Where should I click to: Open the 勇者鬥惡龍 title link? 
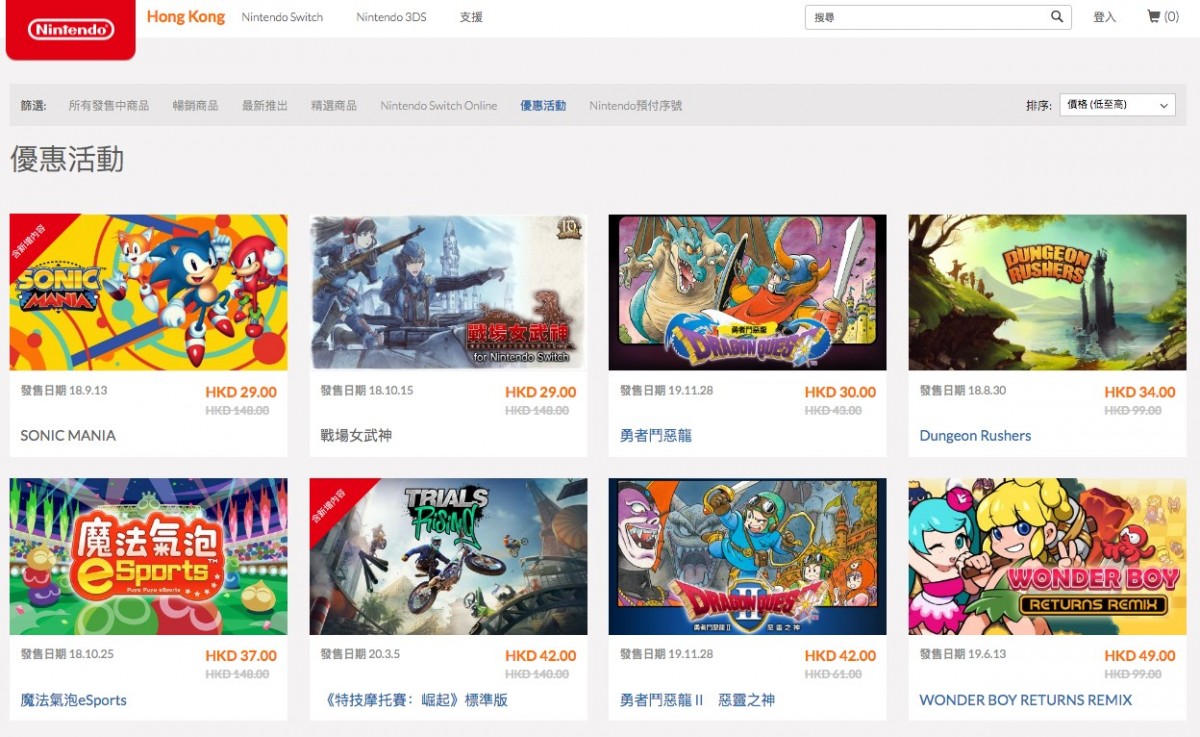pyautogui.click(x=655, y=436)
